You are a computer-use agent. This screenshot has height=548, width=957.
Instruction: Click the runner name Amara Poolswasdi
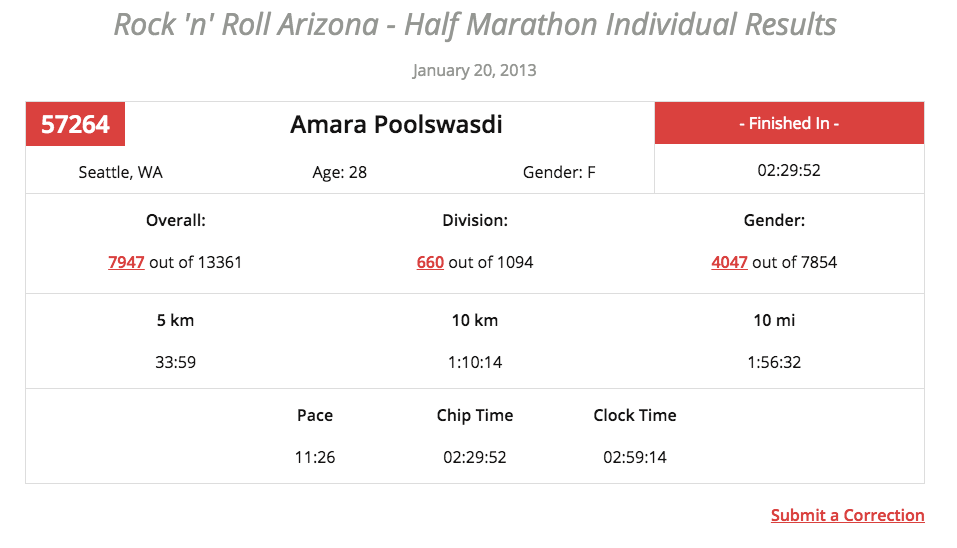(396, 124)
